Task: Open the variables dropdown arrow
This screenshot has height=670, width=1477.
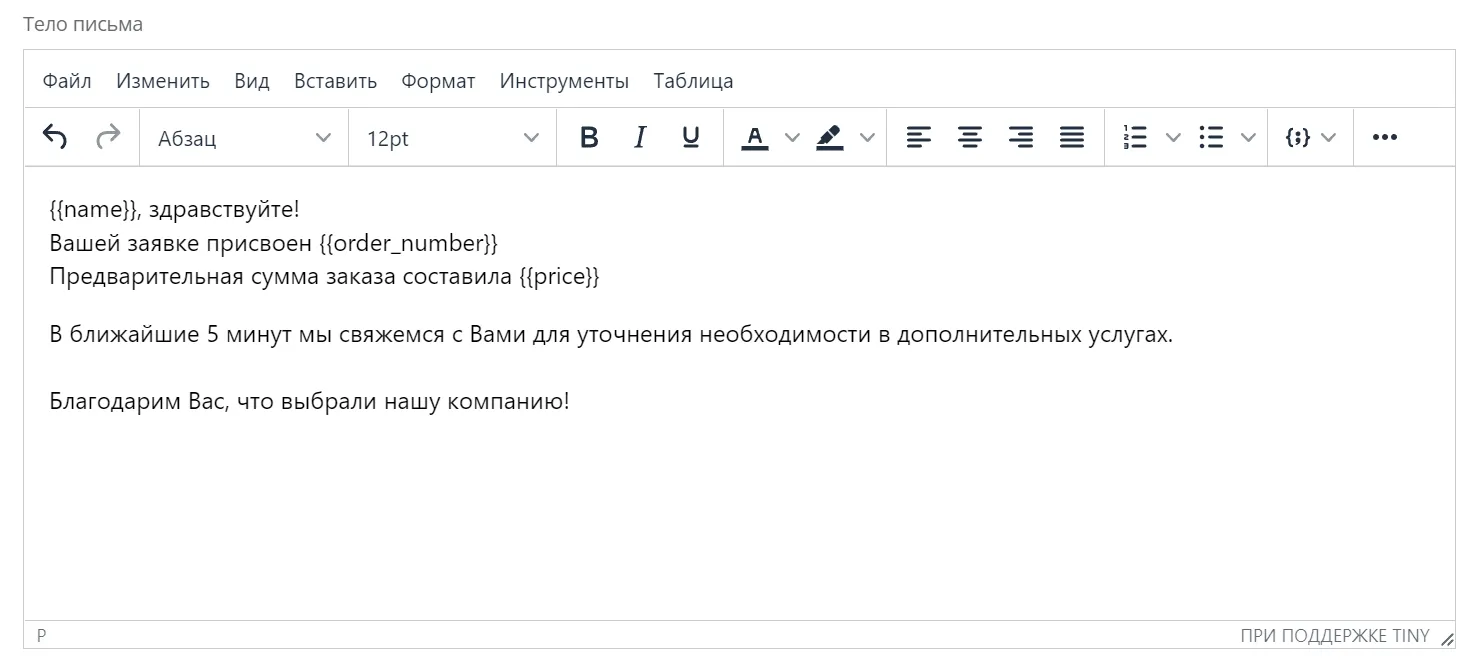Action: [1329, 138]
